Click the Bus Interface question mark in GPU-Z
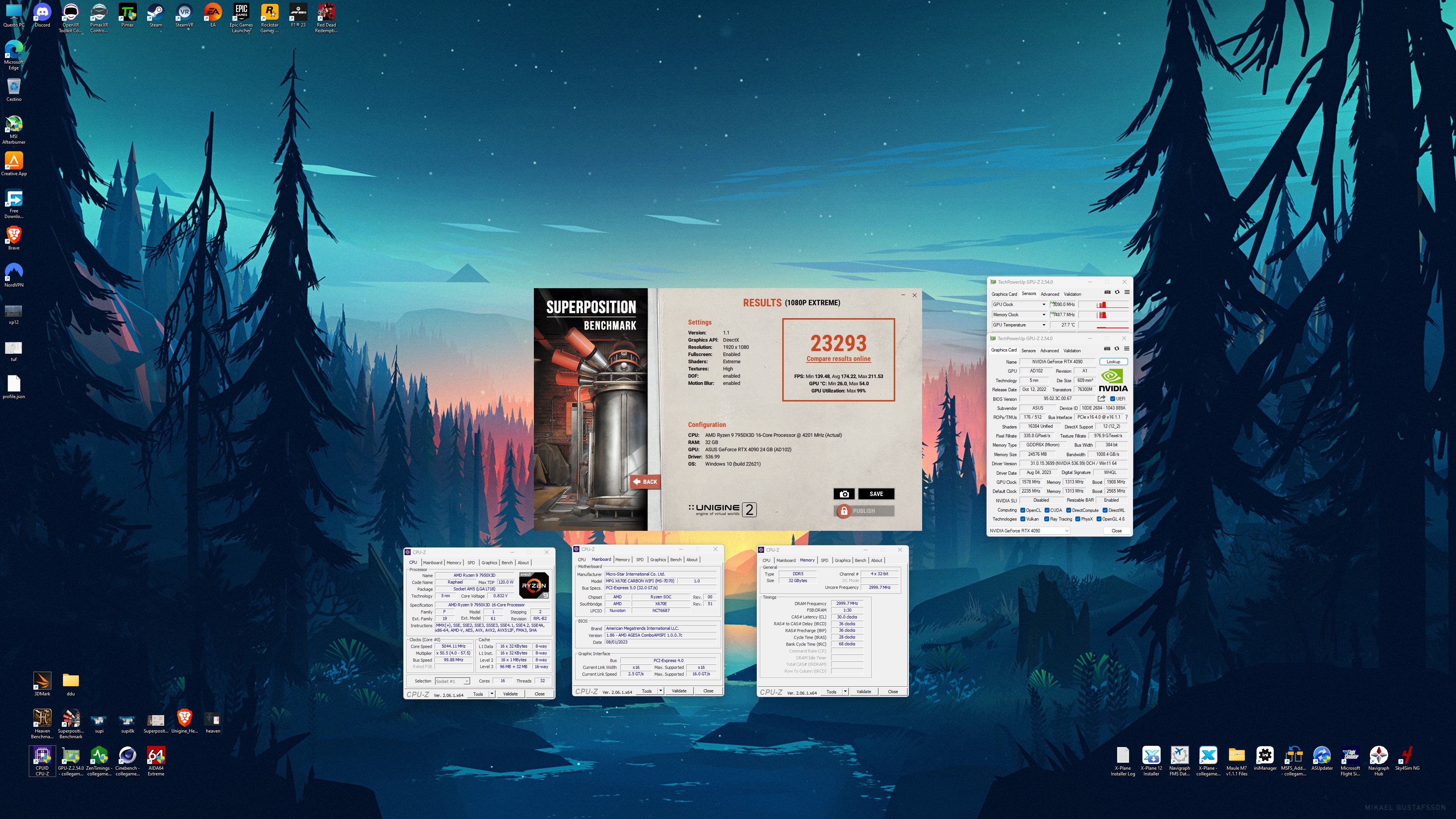 (x=1127, y=417)
